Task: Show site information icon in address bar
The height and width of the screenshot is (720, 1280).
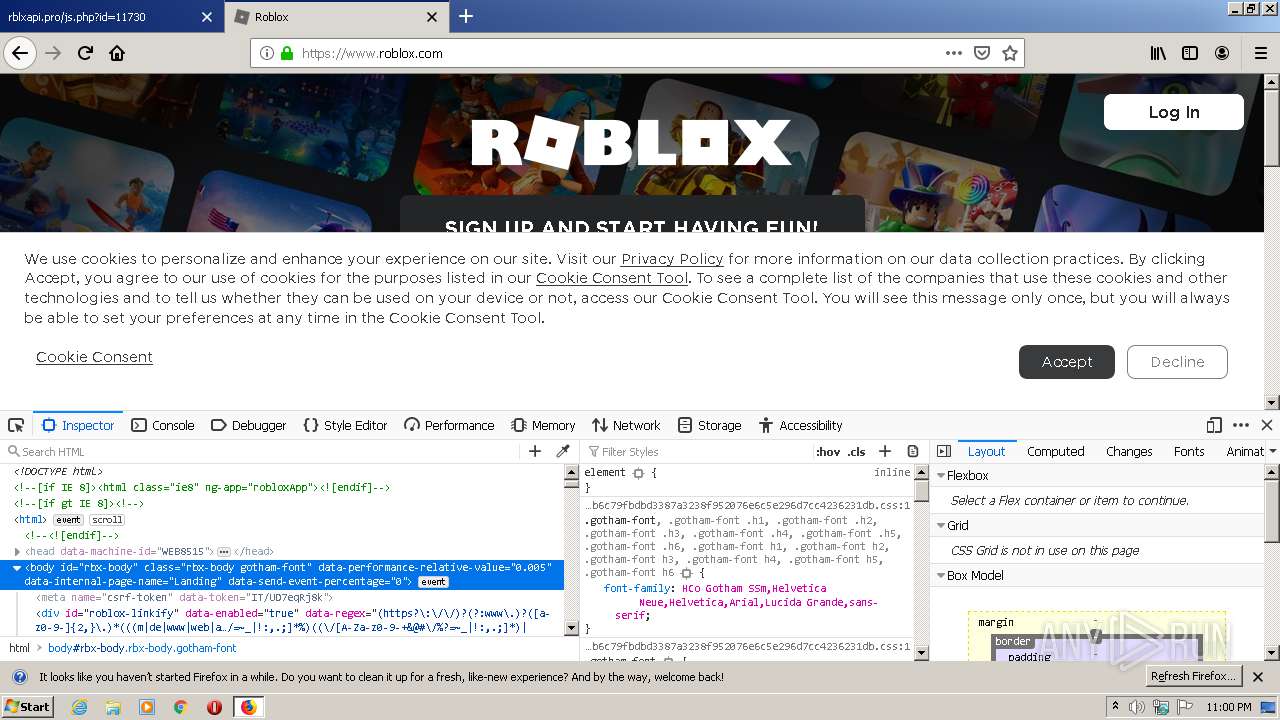Action: [x=267, y=53]
